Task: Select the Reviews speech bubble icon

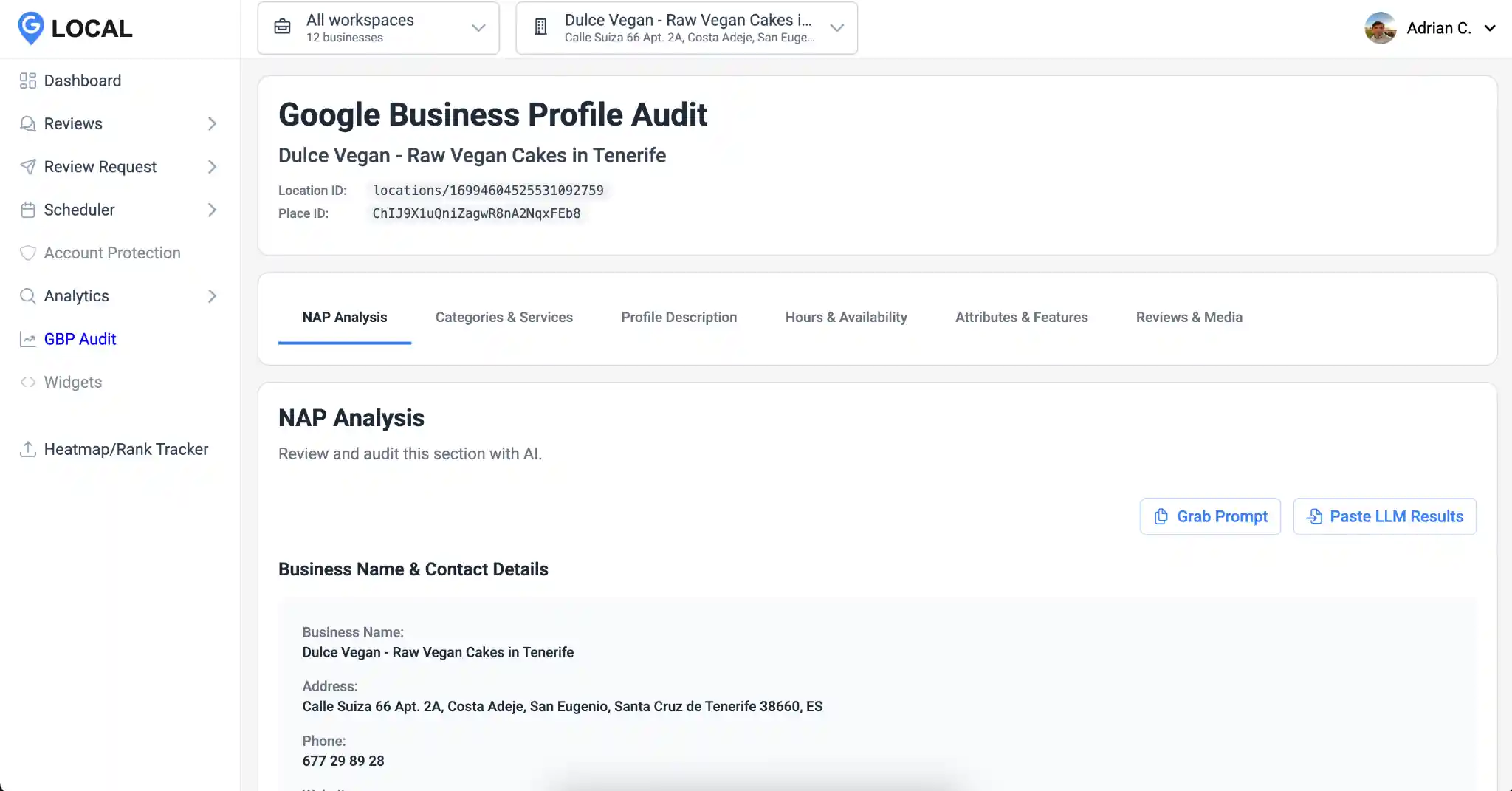Action: tap(28, 123)
